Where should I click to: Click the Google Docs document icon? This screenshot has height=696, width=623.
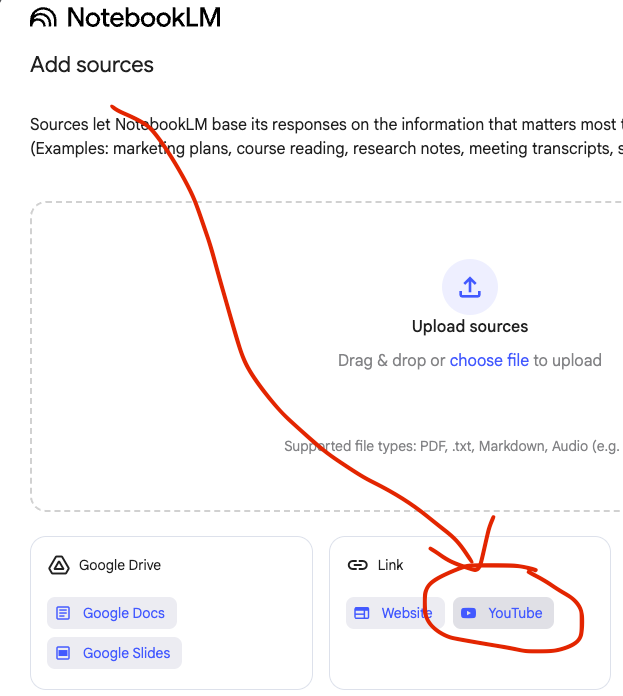pos(63,613)
